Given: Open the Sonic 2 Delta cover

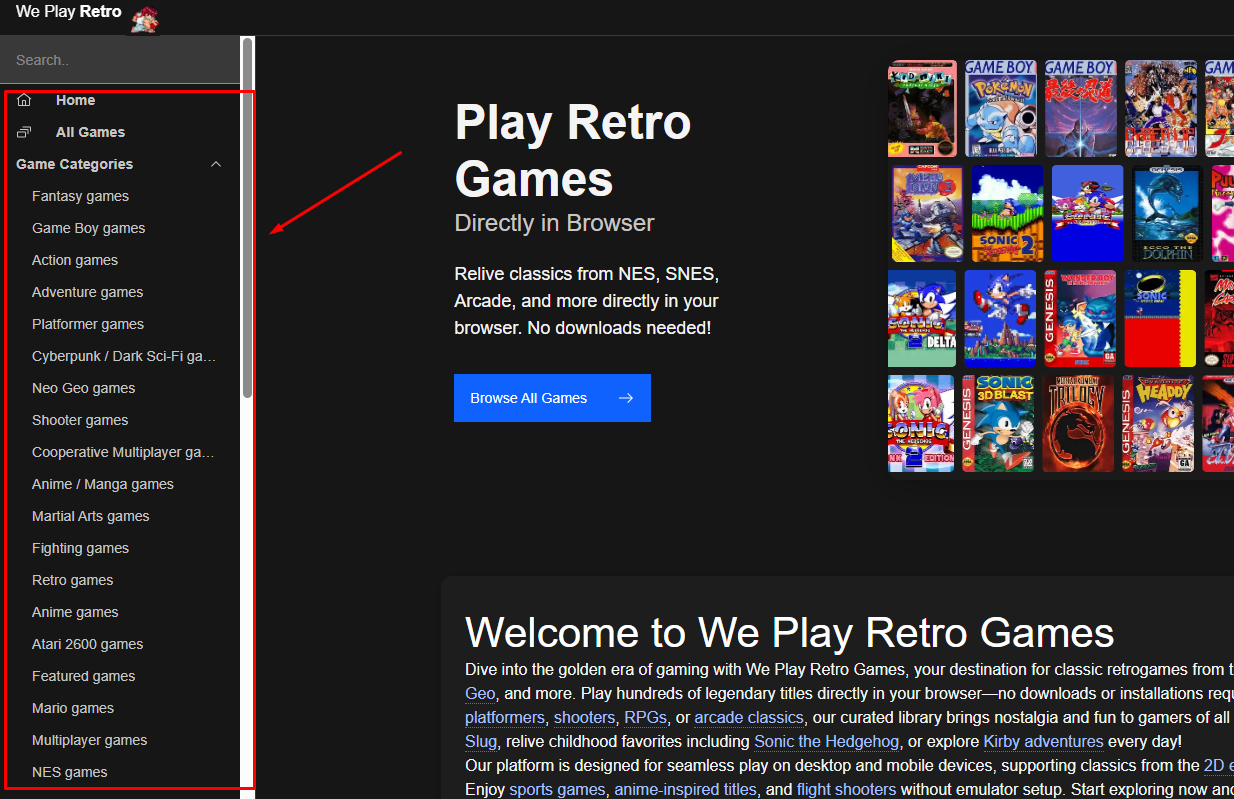Looking at the screenshot, I should 922,319.
